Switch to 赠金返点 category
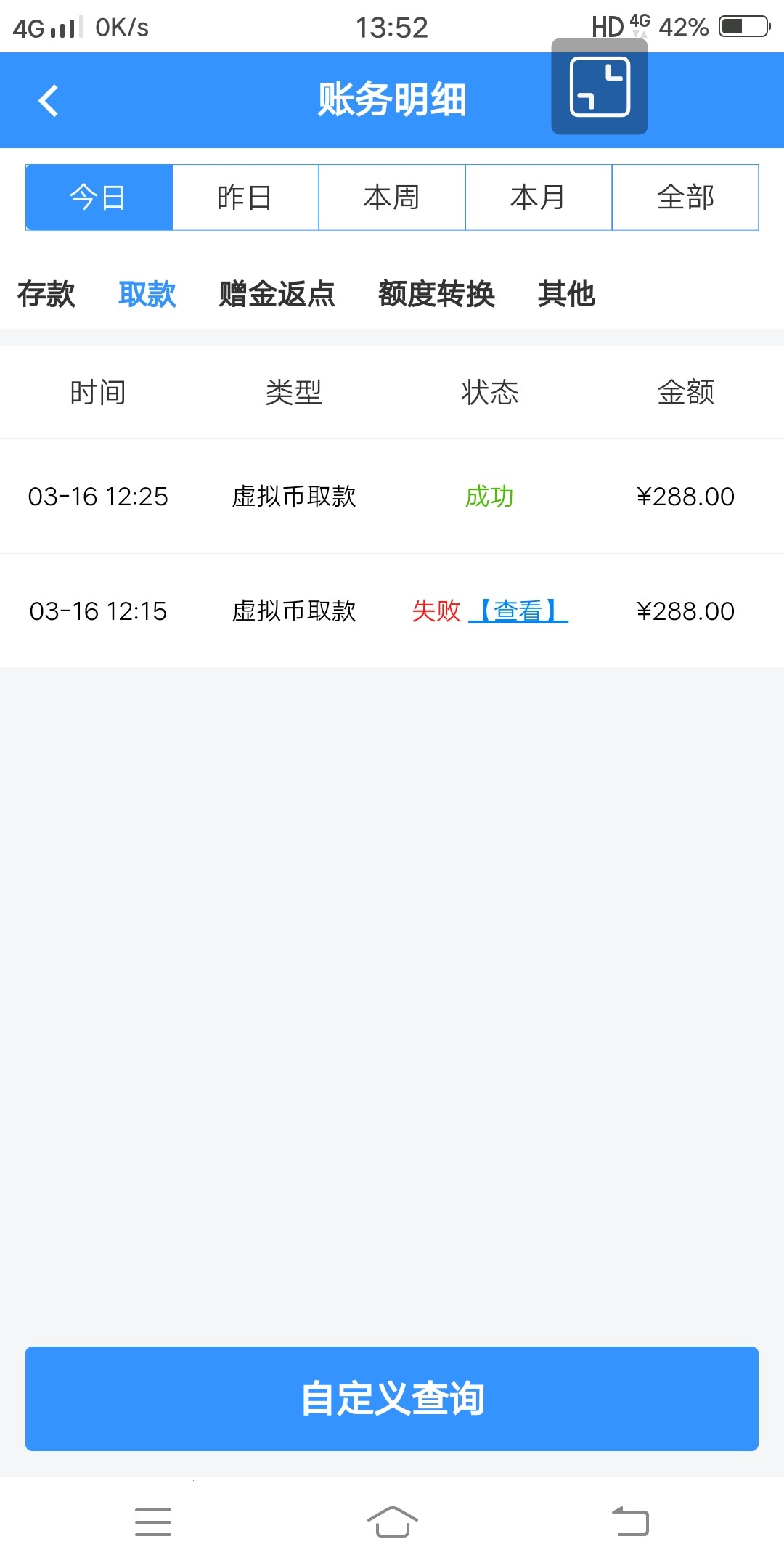Screen dimensions: 784x1568 pyautogui.click(x=277, y=294)
